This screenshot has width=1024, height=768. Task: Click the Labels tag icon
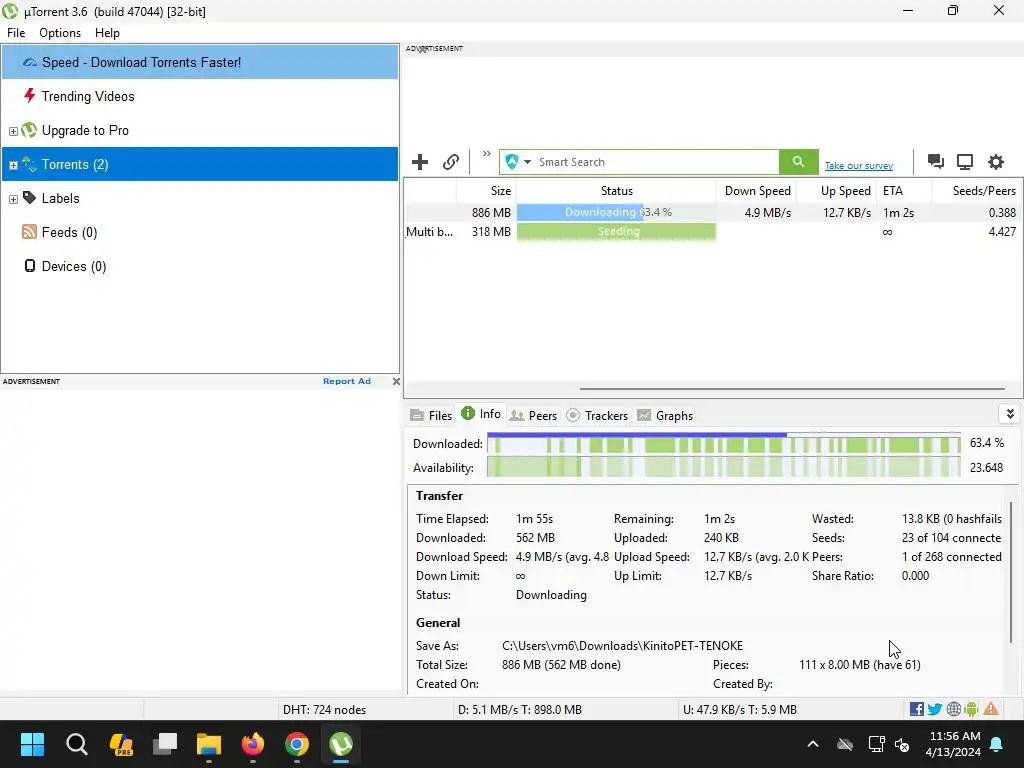point(29,197)
